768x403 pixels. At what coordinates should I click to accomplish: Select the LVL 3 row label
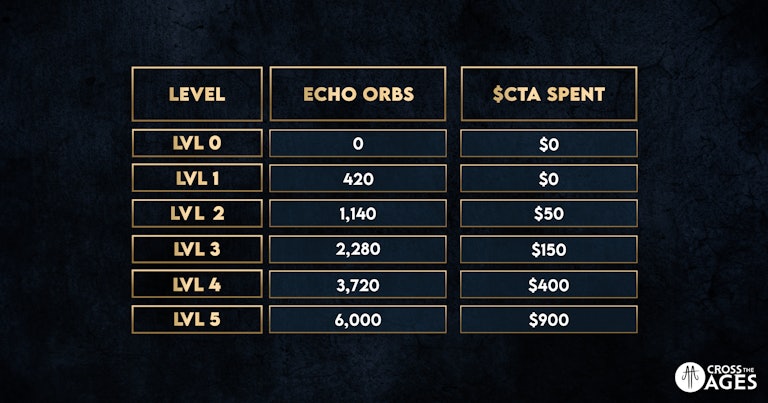click(x=197, y=249)
